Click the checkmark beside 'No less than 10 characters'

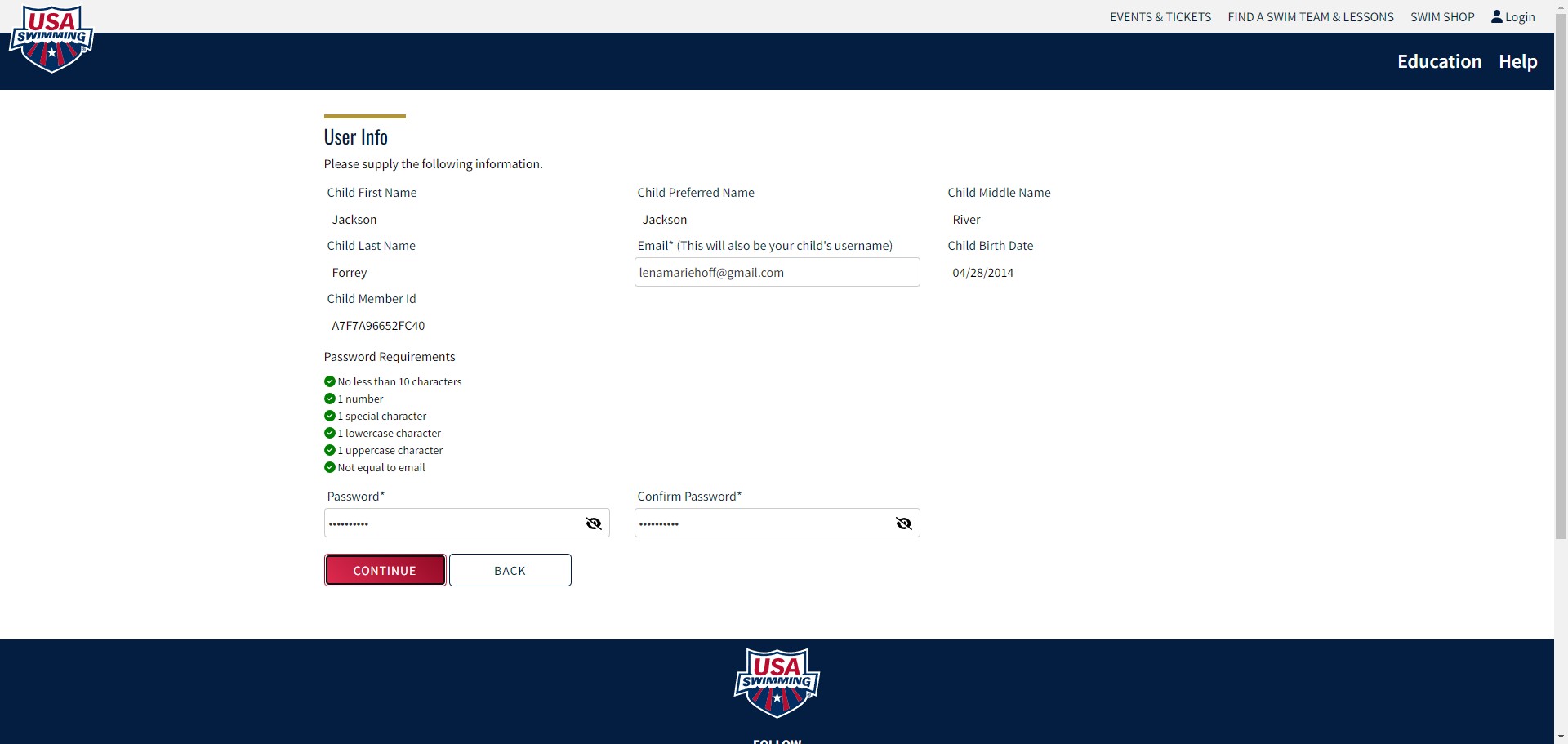[329, 381]
